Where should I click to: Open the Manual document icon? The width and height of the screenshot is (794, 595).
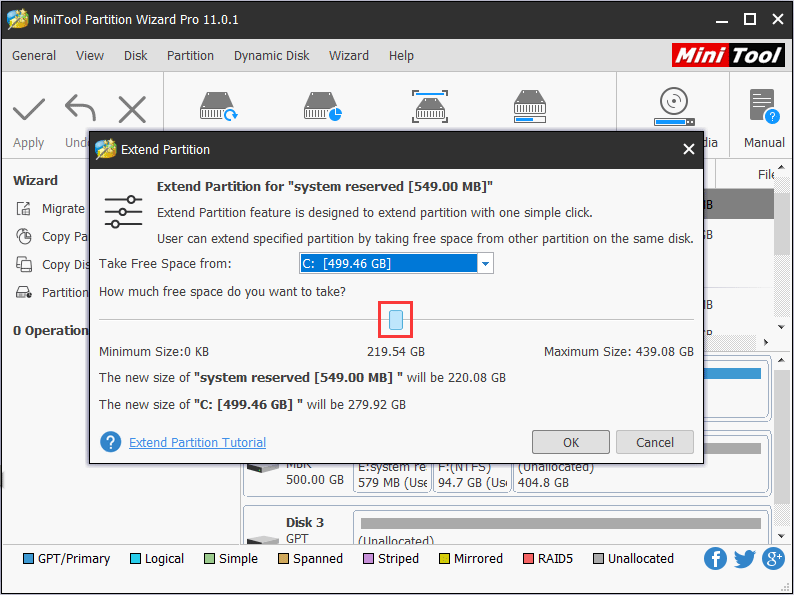(x=764, y=106)
